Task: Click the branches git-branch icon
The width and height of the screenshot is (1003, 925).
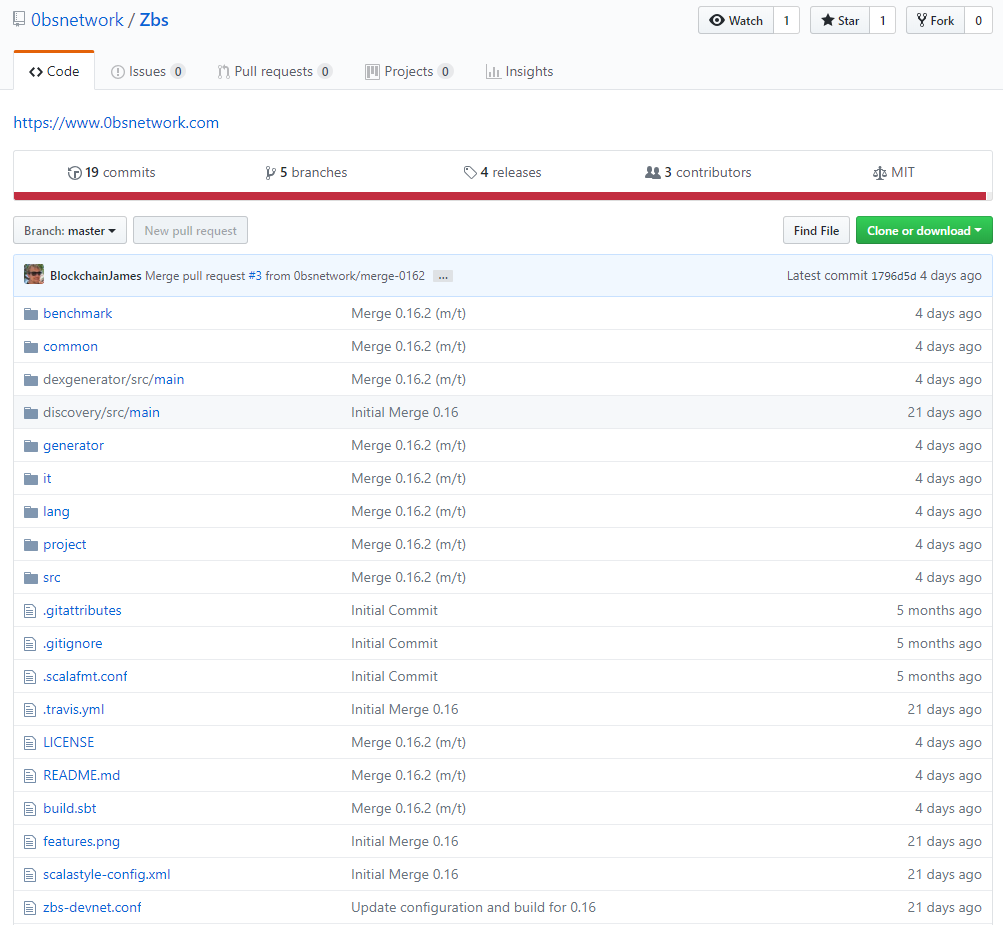Action: pyautogui.click(x=271, y=173)
